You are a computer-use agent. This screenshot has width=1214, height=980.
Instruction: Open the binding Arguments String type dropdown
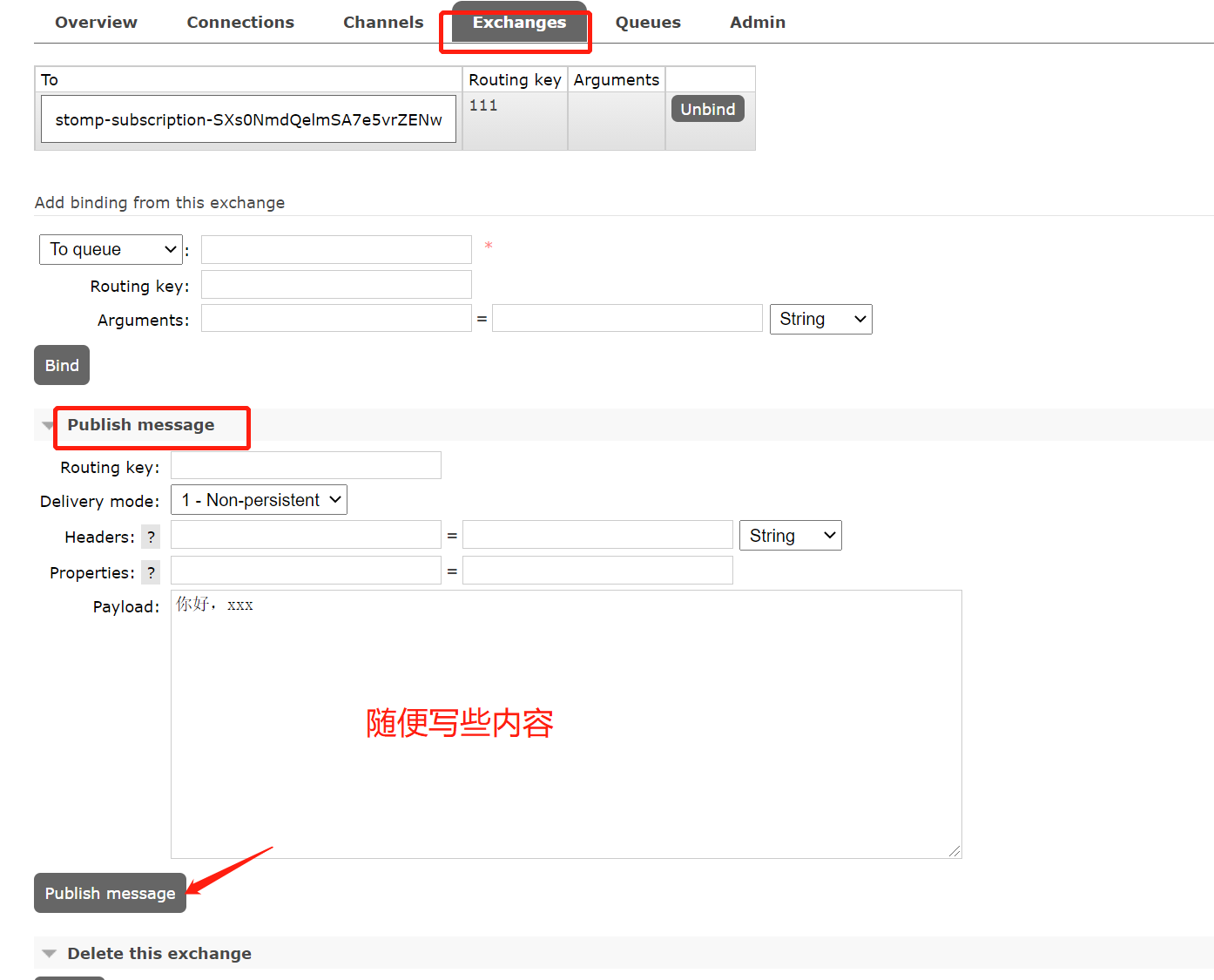tap(821, 319)
